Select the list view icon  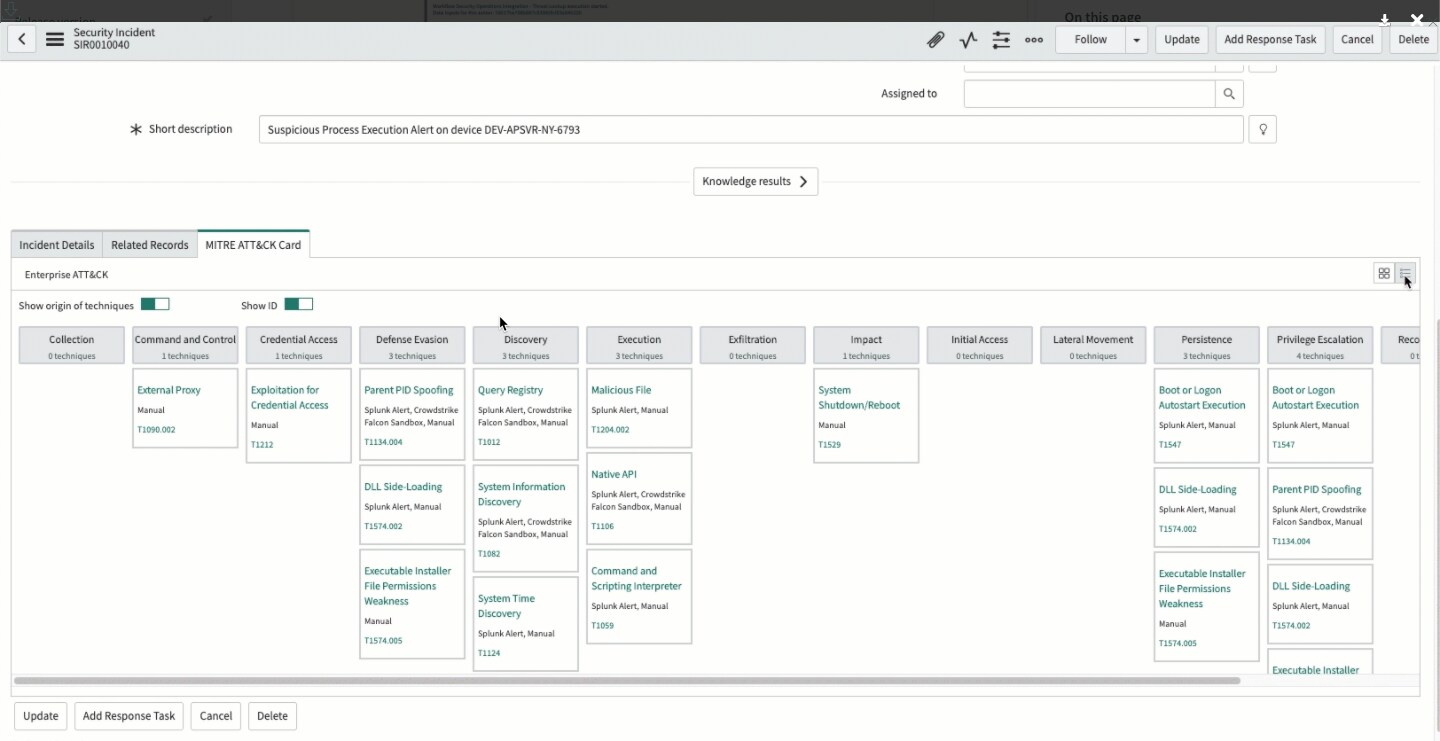1405,272
